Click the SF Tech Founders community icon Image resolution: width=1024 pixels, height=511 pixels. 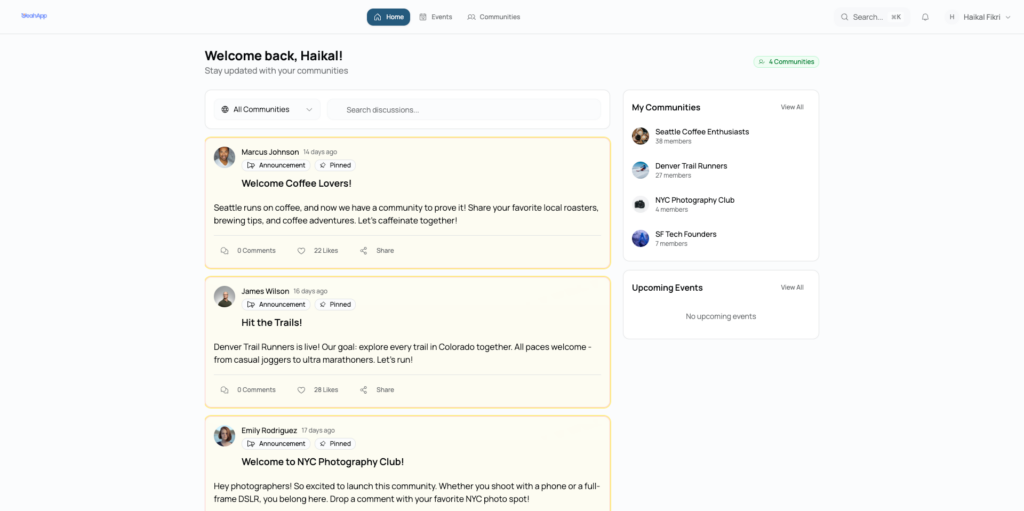click(640, 238)
